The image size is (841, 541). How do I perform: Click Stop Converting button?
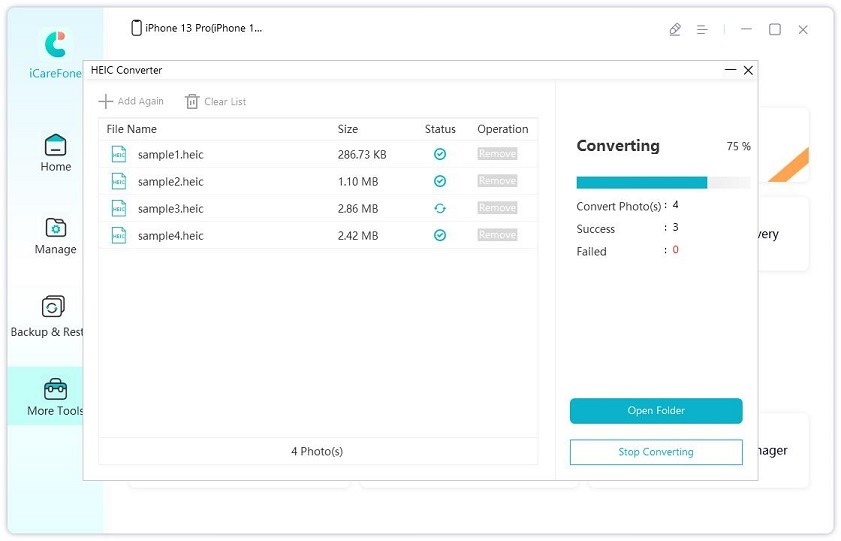(656, 452)
